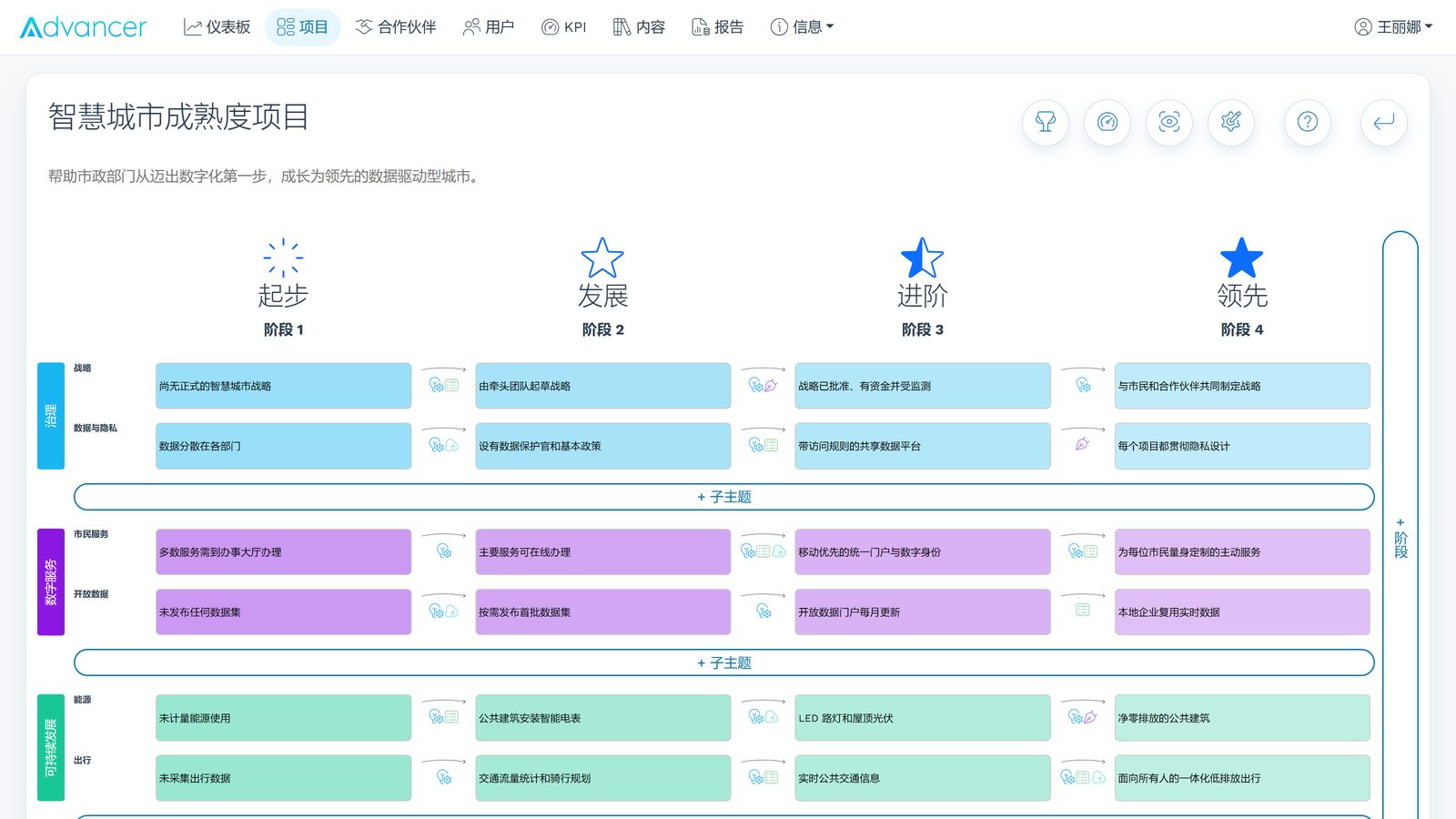Select the blue 治理 theme bar
Viewport: 1456px width, 819px height.
coord(51,416)
